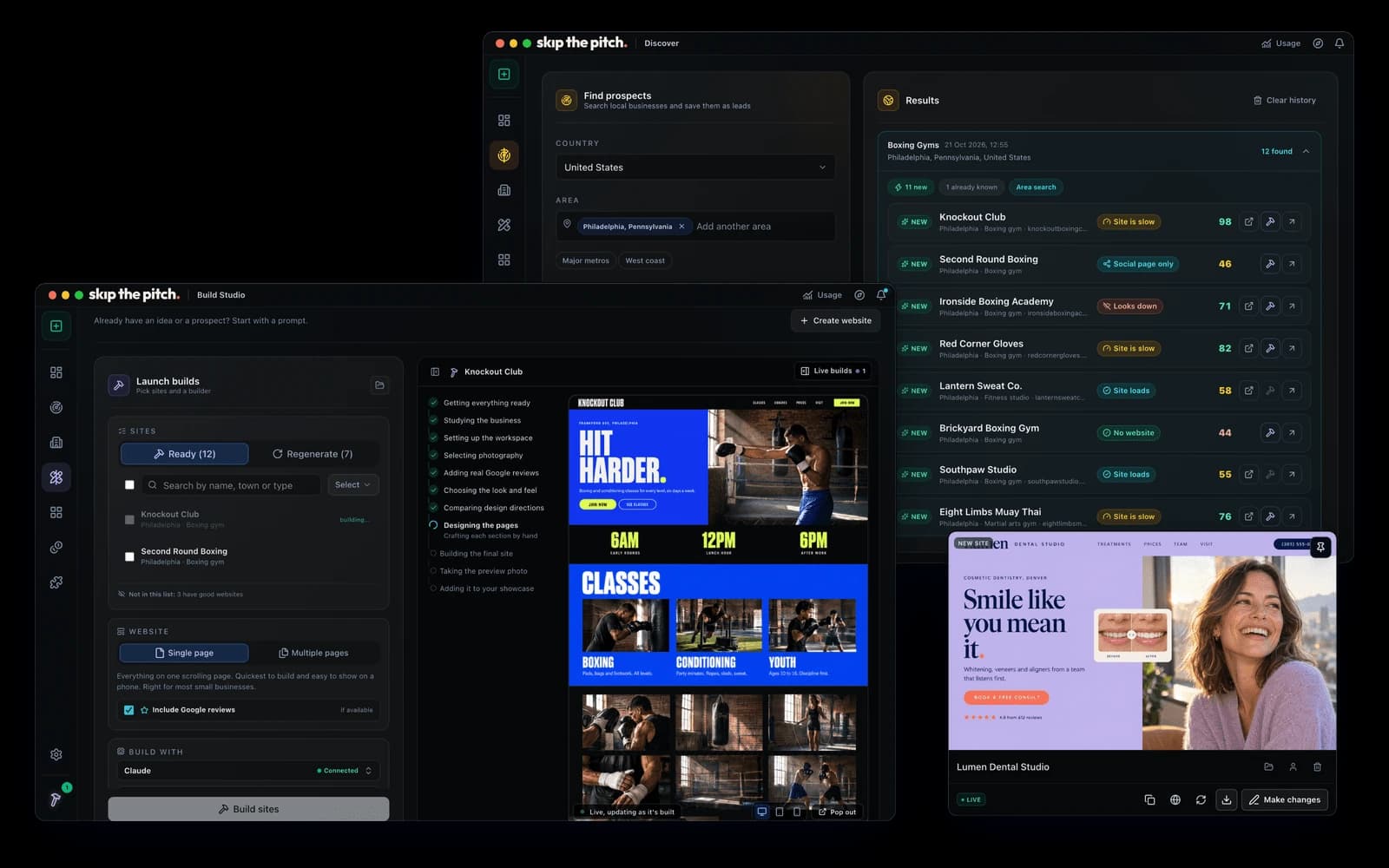Image resolution: width=1389 pixels, height=868 pixels.
Task: Build a site for Second Round Boxing result
Action: 1270,264
